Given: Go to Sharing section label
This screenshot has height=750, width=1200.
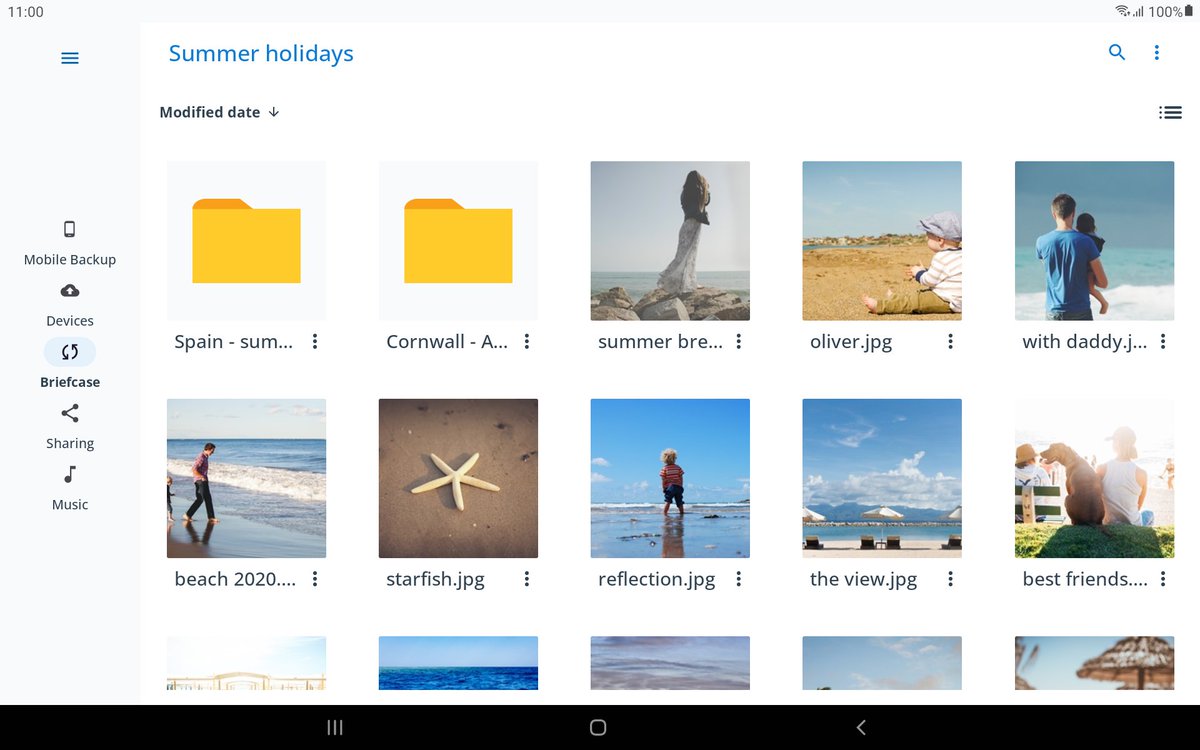Looking at the screenshot, I should [x=70, y=443].
